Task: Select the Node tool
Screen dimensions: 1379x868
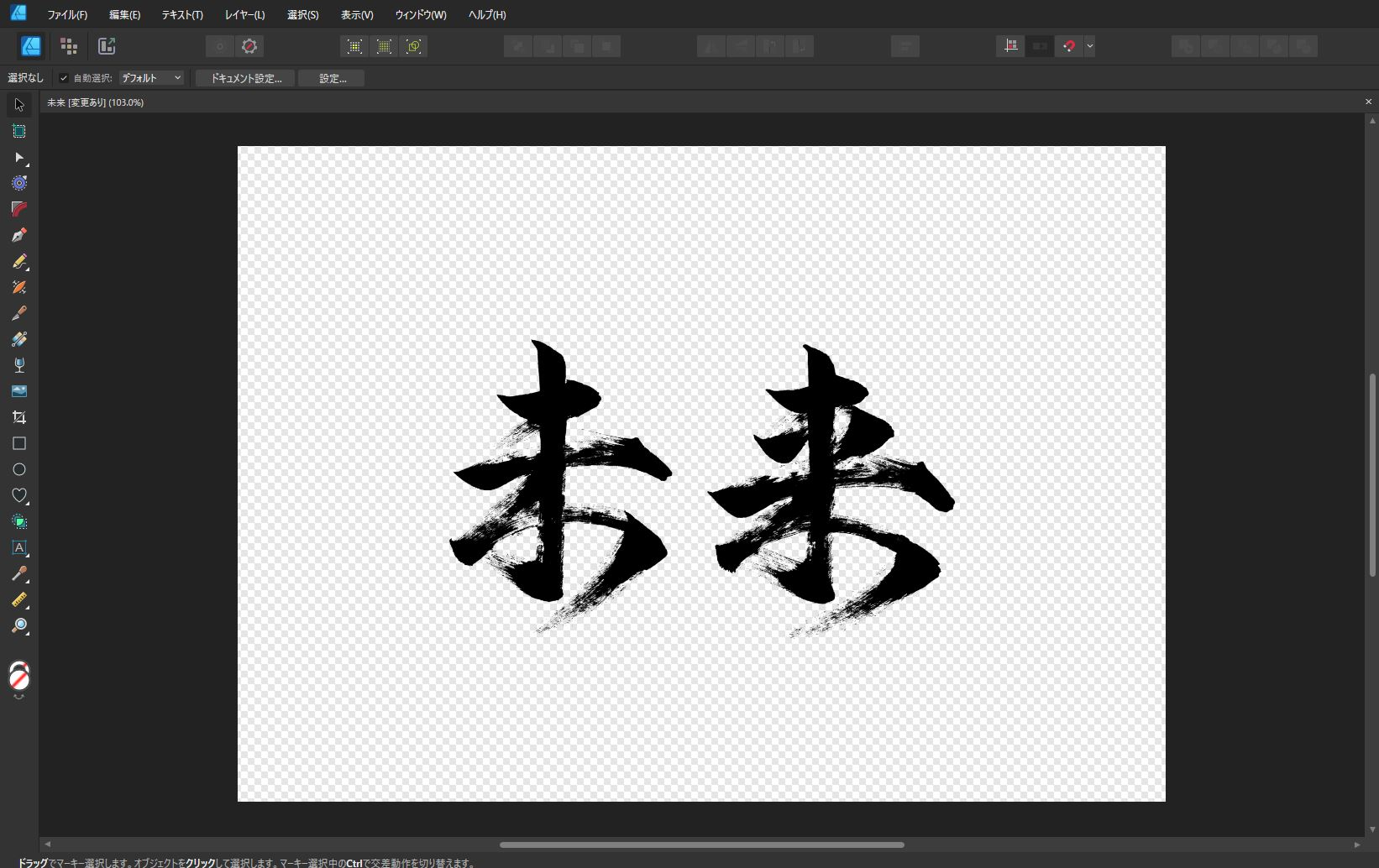Action: [x=19, y=157]
